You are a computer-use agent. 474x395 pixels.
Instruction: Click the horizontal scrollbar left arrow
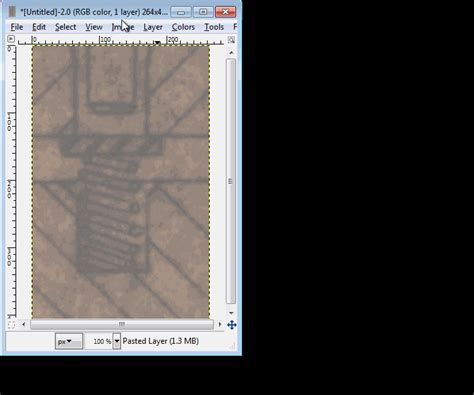point(23,324)
